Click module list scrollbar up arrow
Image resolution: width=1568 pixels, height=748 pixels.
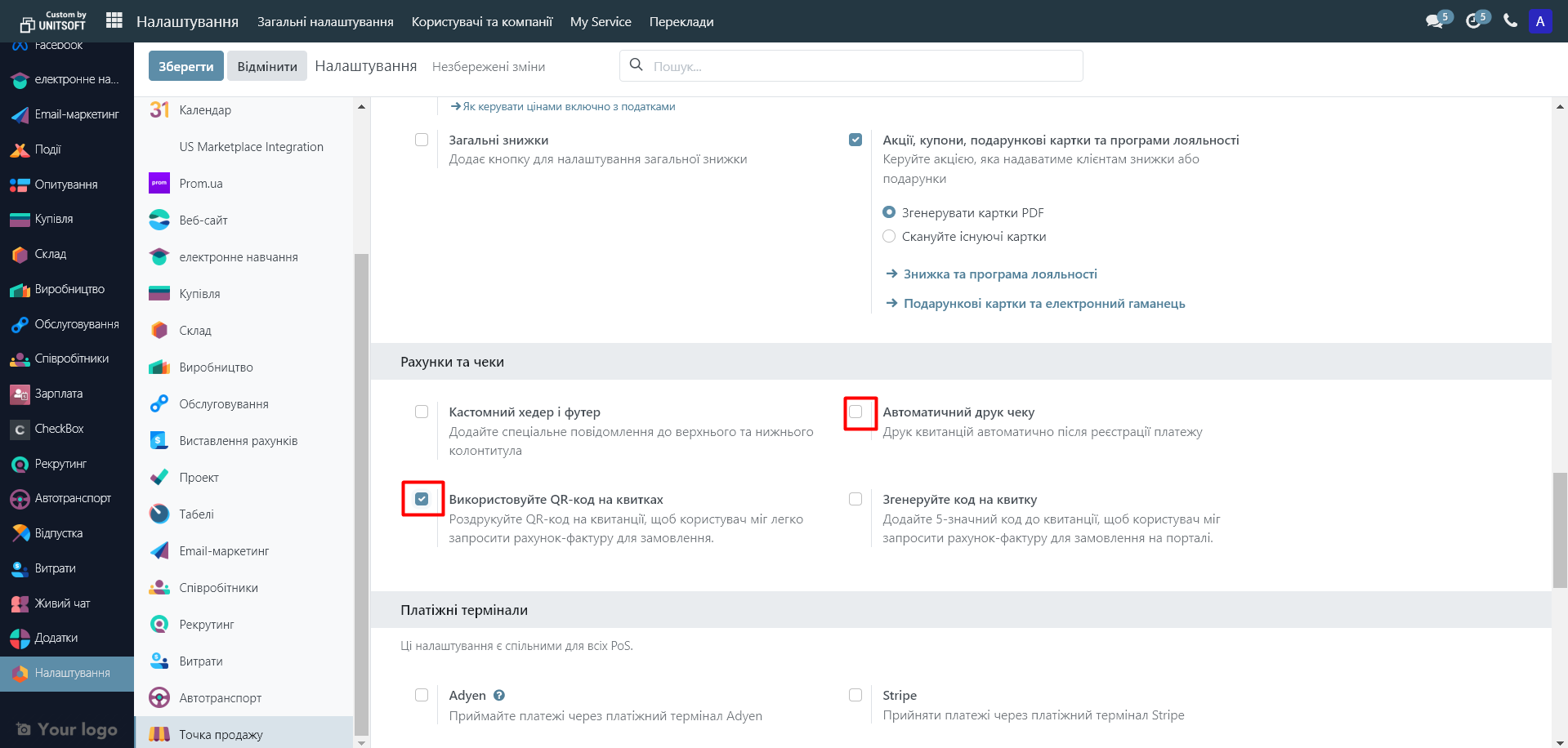pyautogui.click(x=361, y=107)
